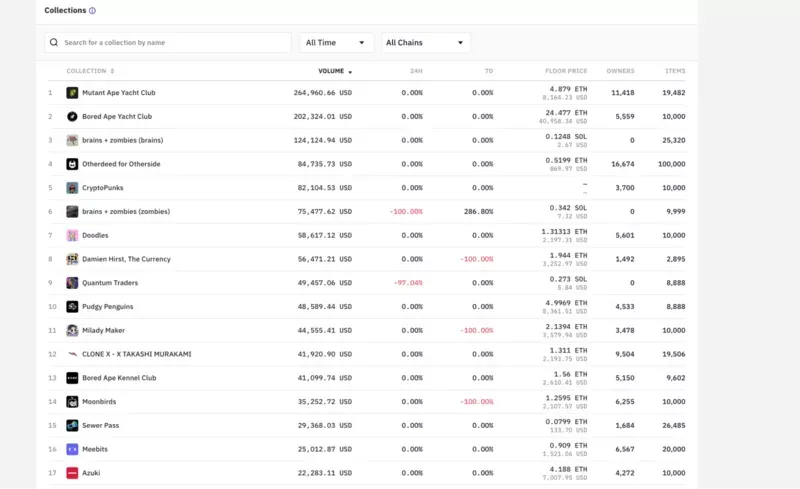Sort by Items column header
Screen dimensions: 800x489
pos(676,71)
